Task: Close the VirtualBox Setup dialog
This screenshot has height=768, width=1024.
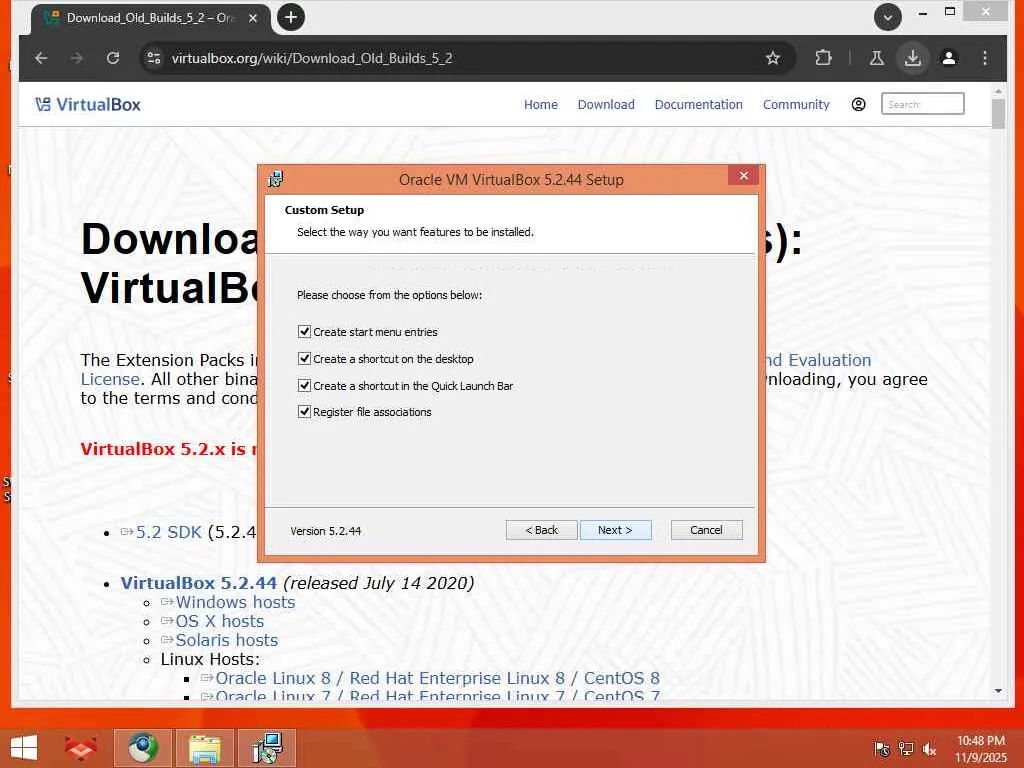Action: [743, 175]
